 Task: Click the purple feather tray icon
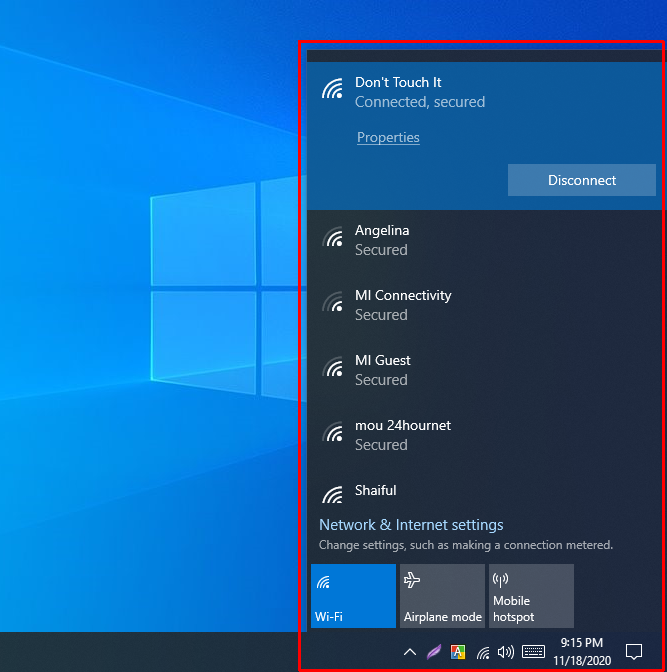434,652
